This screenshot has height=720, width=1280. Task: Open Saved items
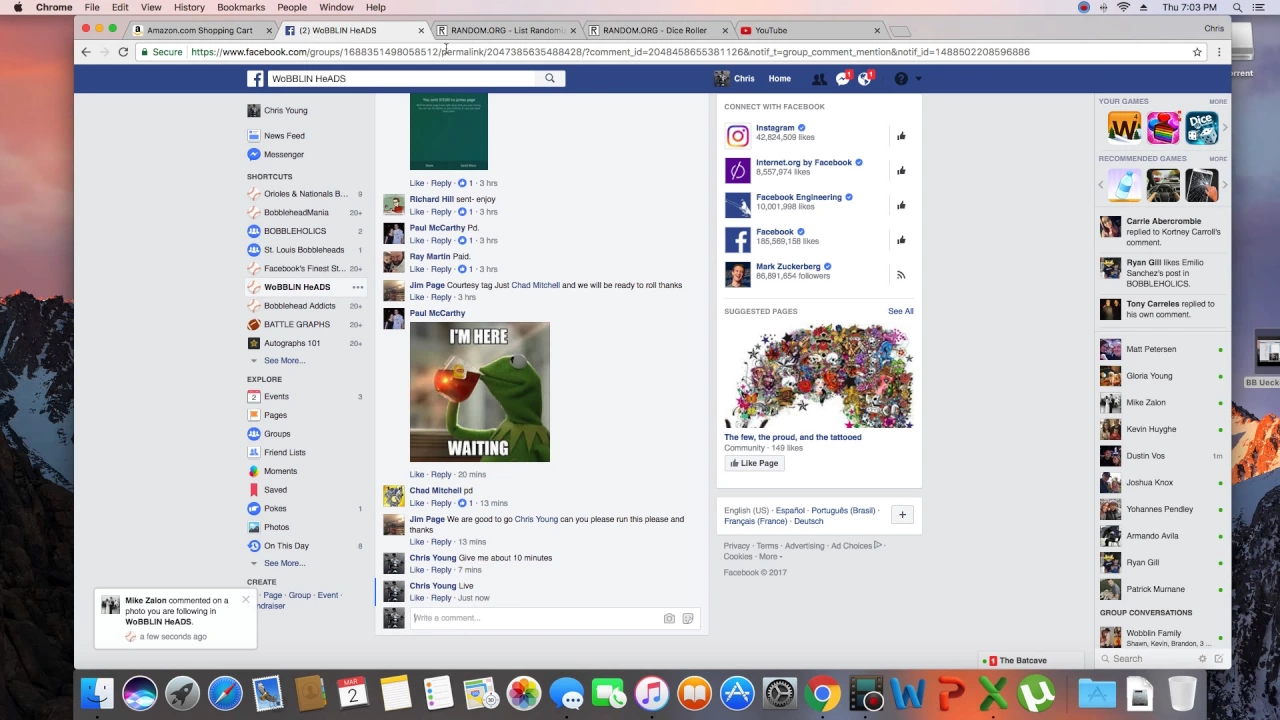[x=275, y=490]
